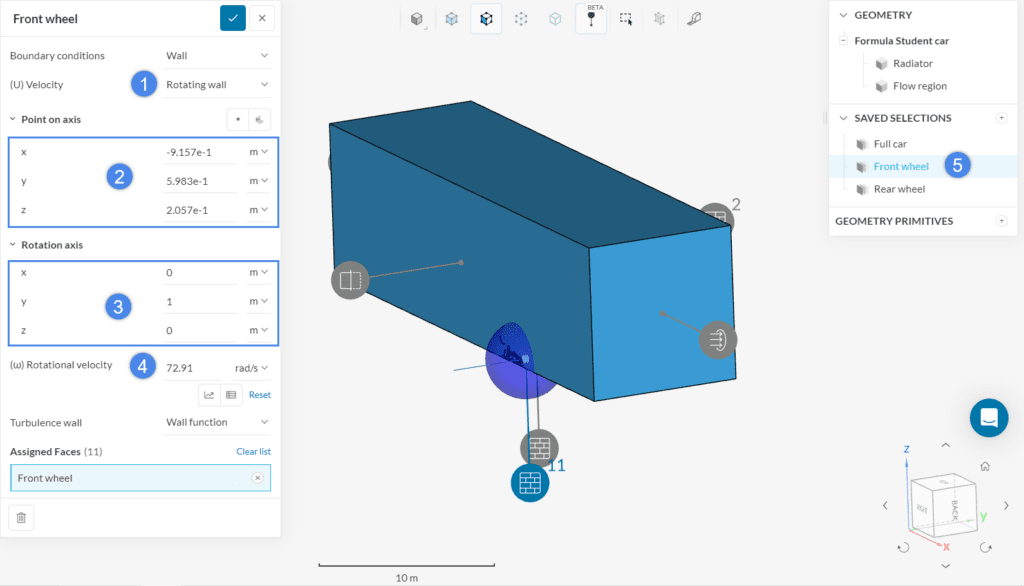
Task: Select the measure tool icon
Action: (695, 18)
